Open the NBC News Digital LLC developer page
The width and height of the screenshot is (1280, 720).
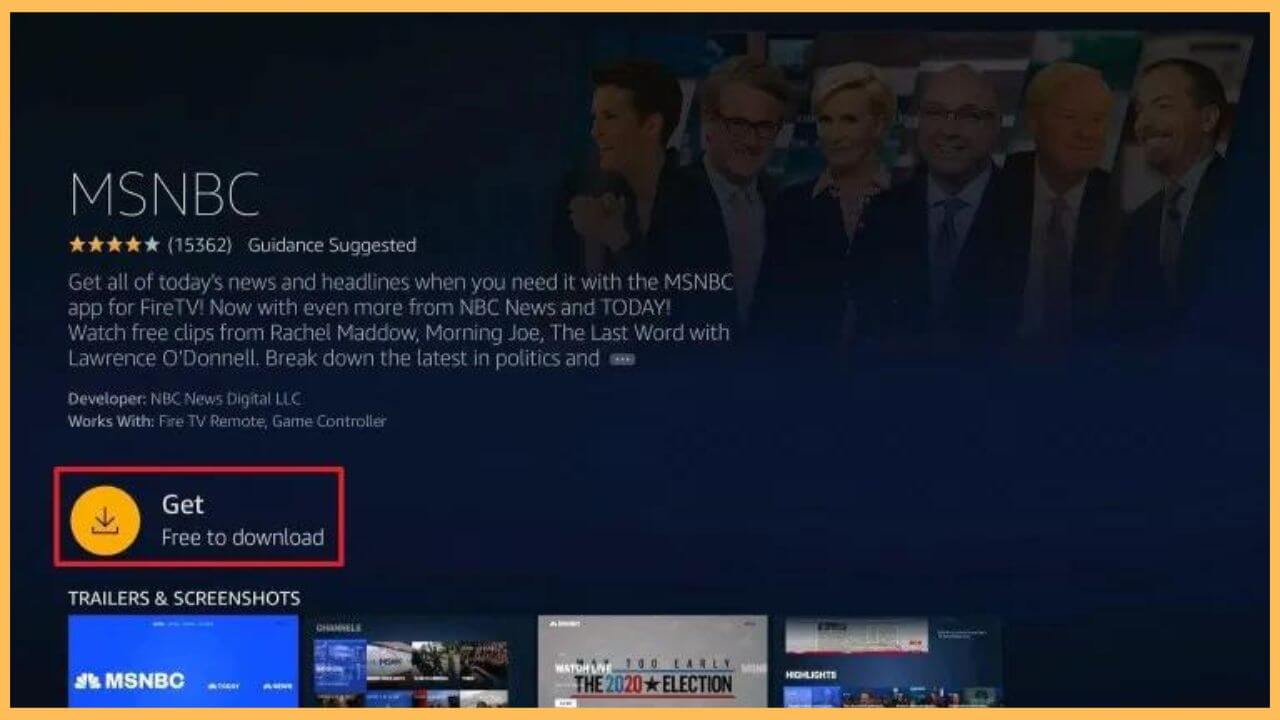tap(224, 398)
